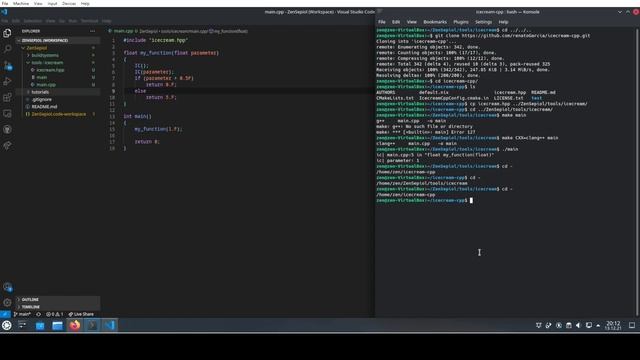Open the Search view in activity bar
Image resolution: width=640 pixels, height=360 pixels.
[x=7, y=49]
